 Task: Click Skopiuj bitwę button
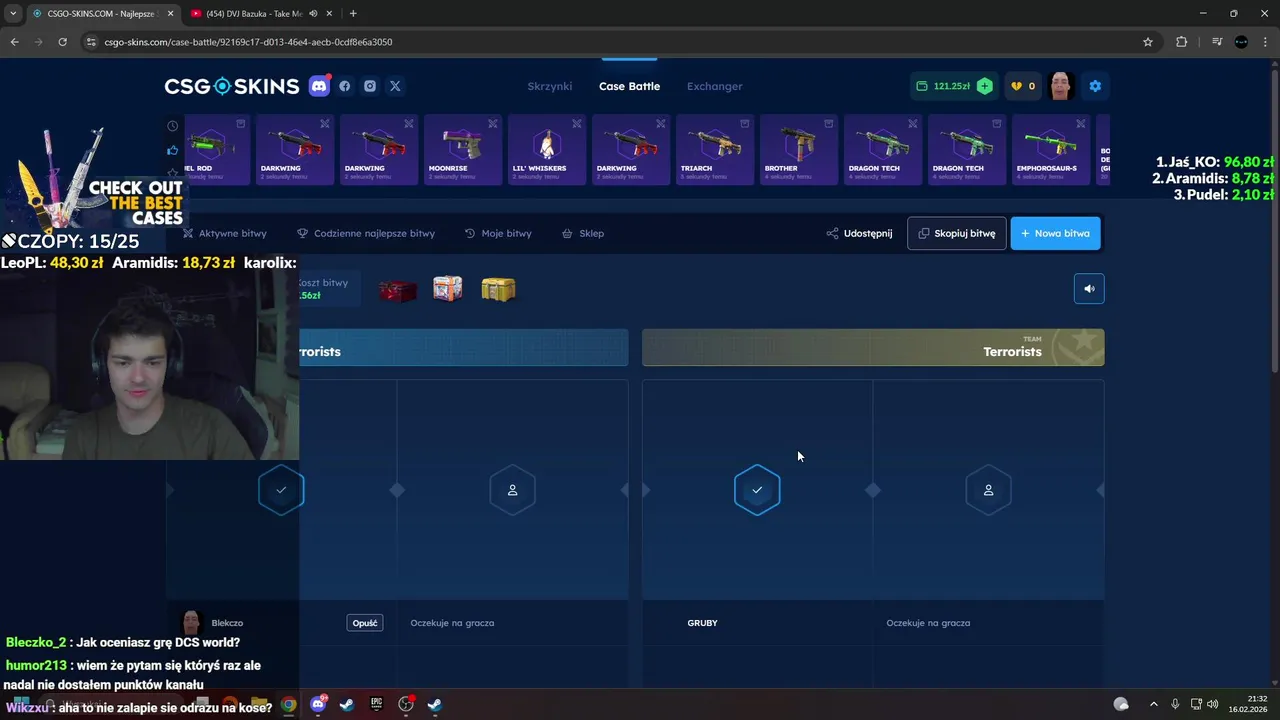tap(957, 233)
